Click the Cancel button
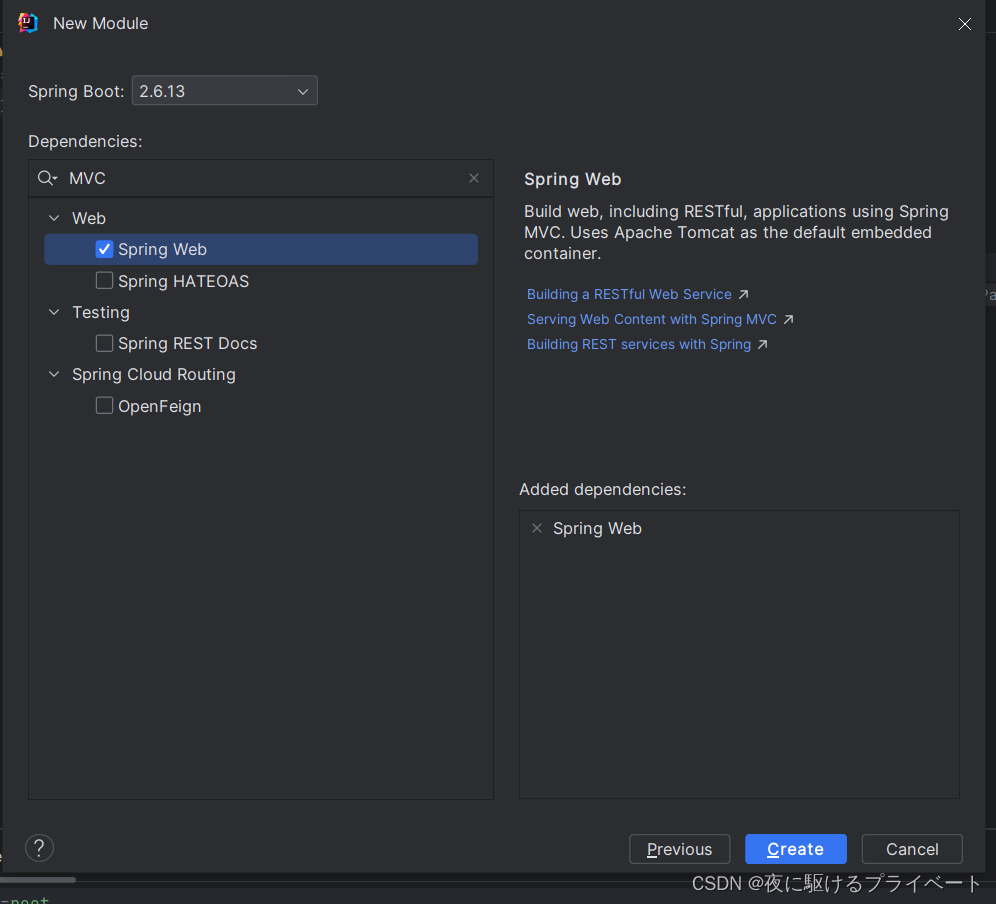 point(912,849)
